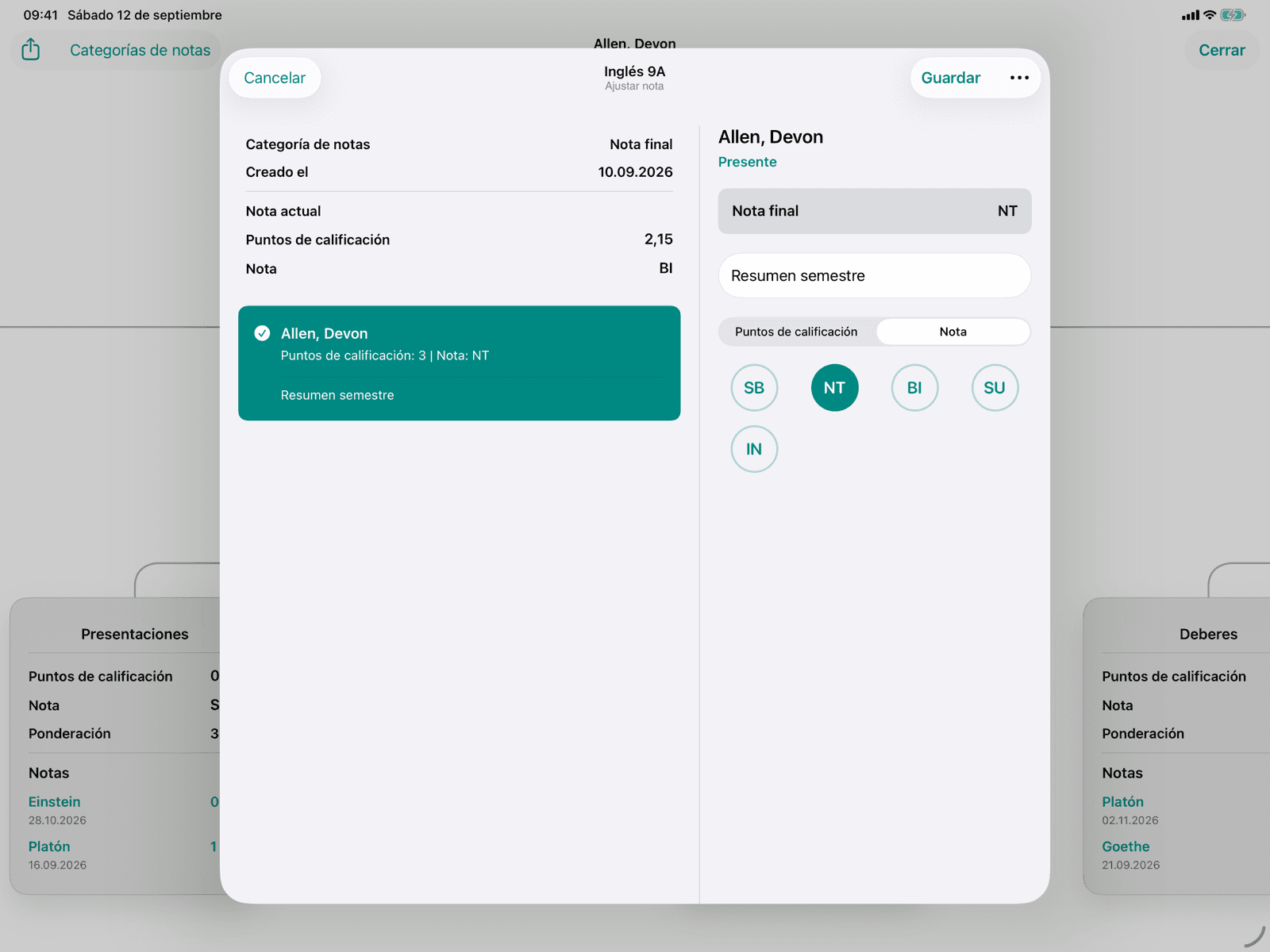Click Cerrar in the background window

(1222, 50)
